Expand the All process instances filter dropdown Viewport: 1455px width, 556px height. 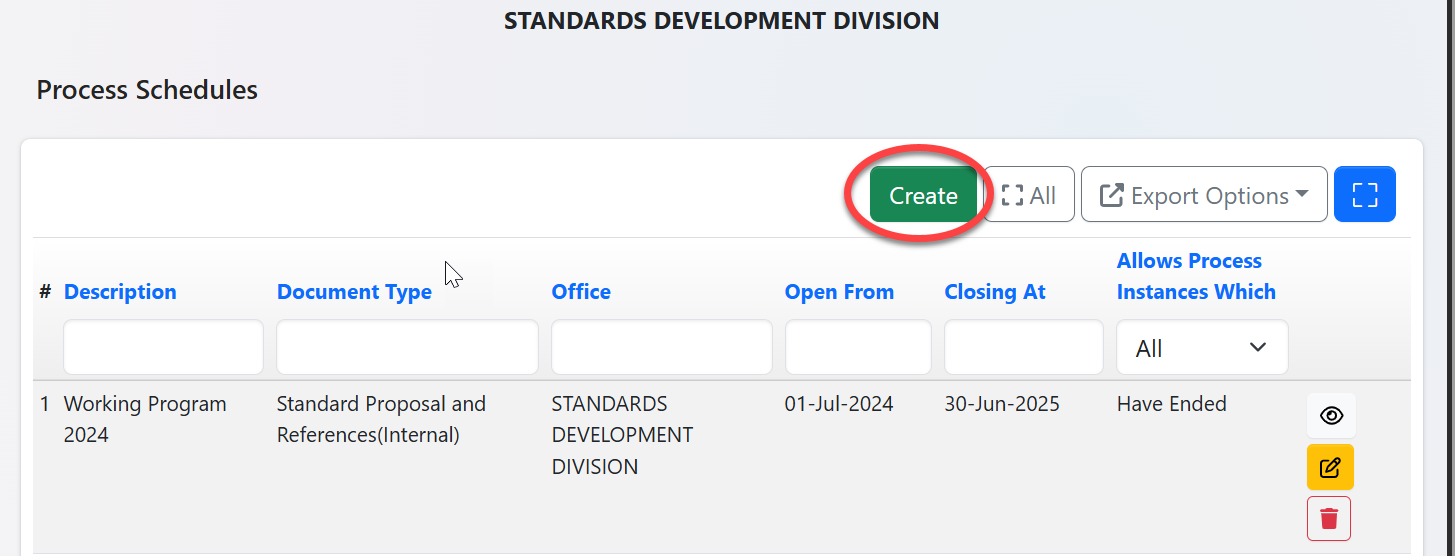[1202, 347]
